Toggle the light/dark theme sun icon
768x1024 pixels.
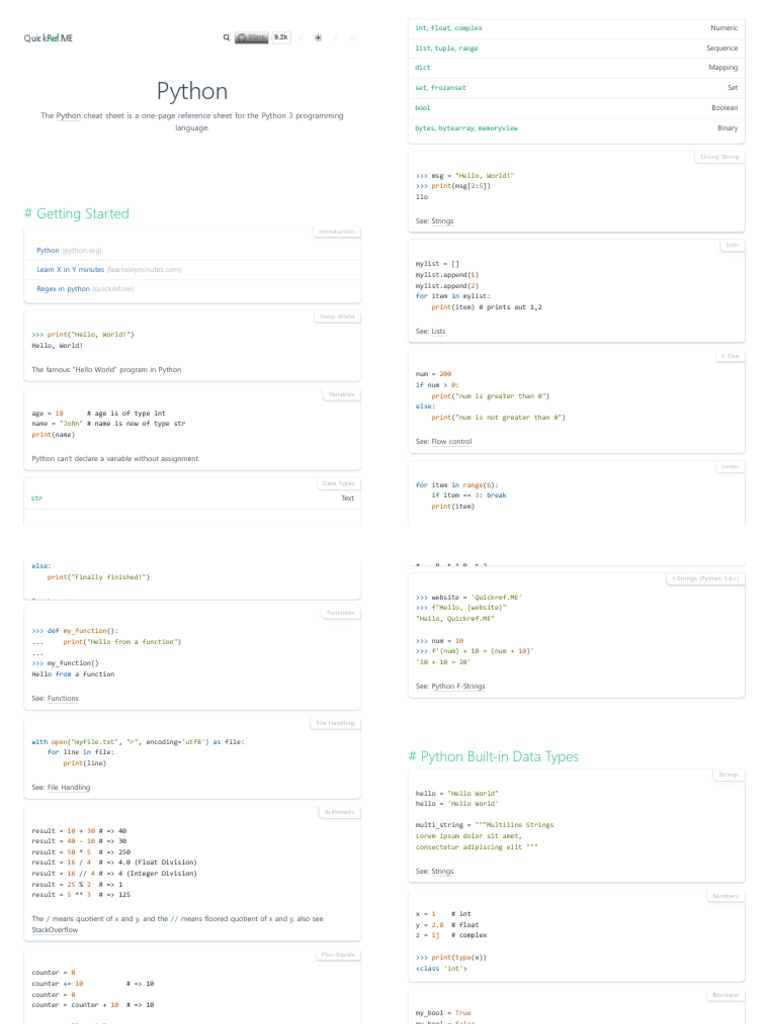(x=318, y=38)
